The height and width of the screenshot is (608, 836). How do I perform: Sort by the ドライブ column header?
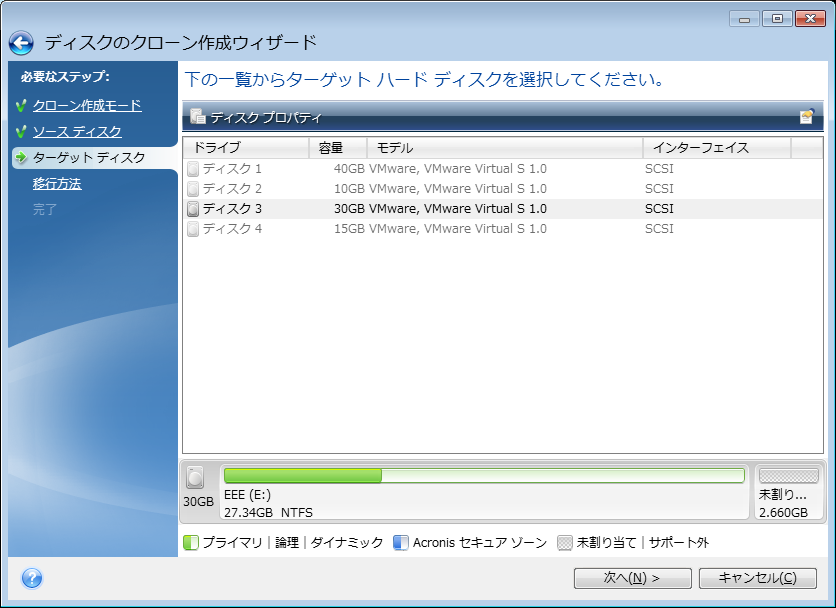(245, 148)
